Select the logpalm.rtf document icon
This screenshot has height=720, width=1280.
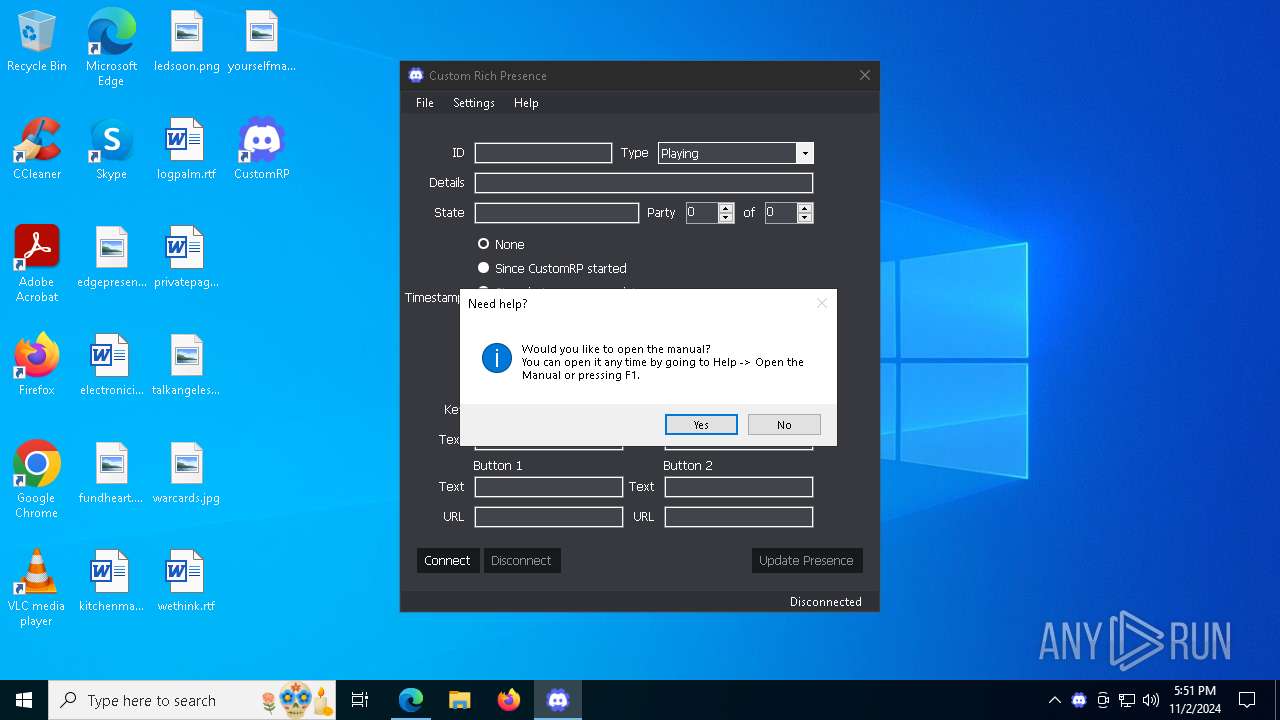point(186,150)
